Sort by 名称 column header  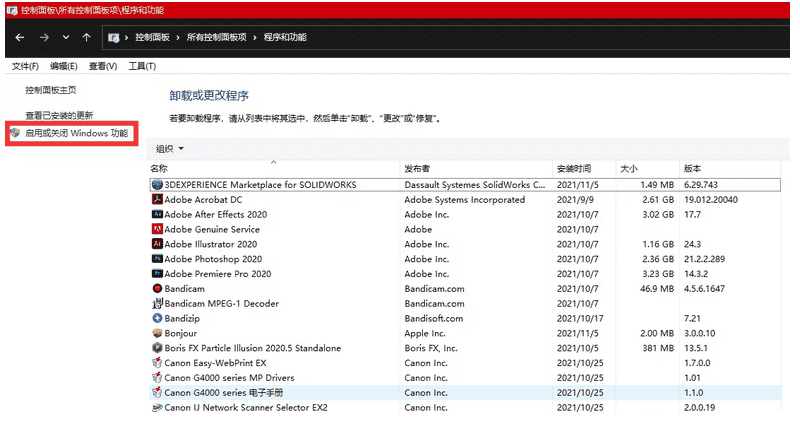point(159,168)
